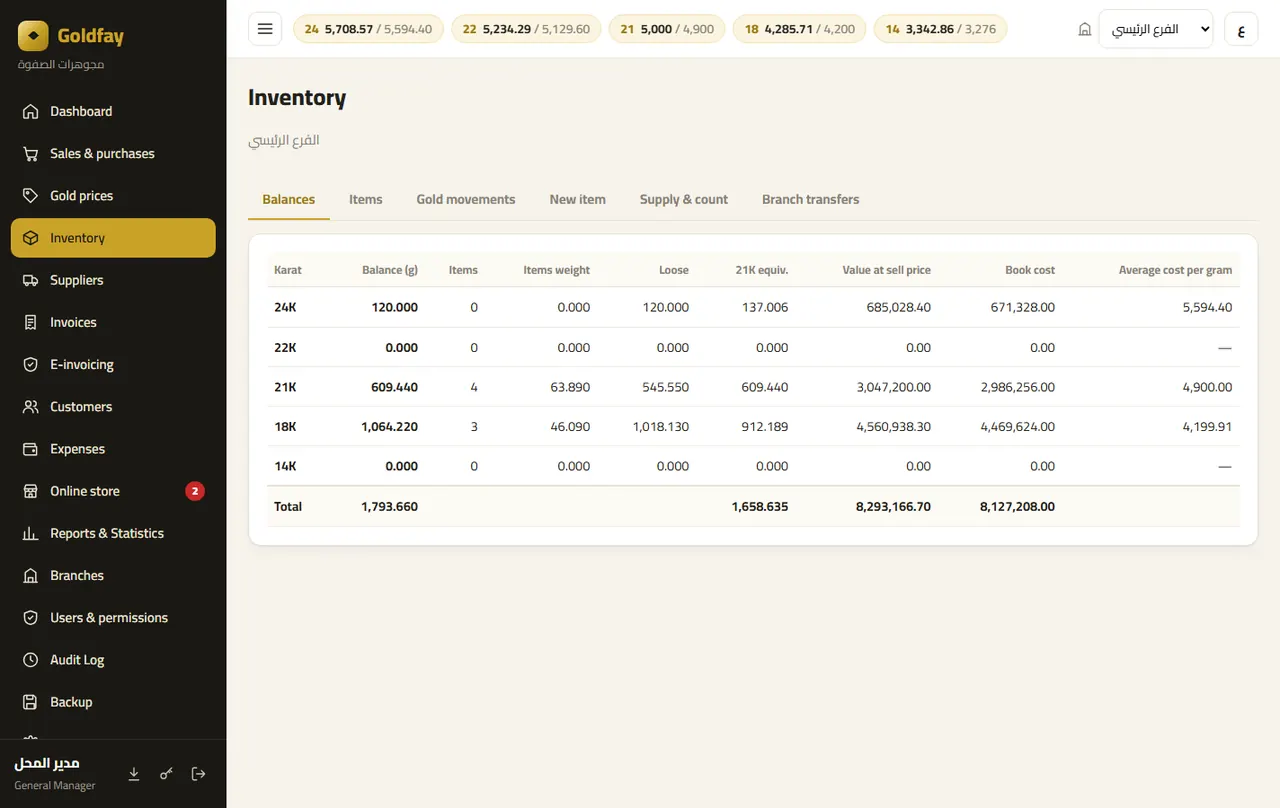Click the 22 karat price chip
Screen dimensions: 1280x808
(526, 29)
